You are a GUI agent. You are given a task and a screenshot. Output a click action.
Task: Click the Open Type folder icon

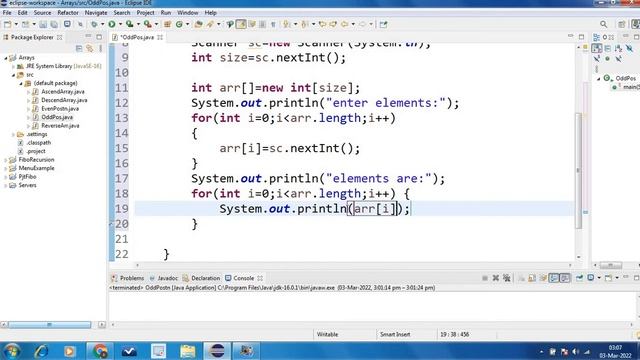click(198, 24)
